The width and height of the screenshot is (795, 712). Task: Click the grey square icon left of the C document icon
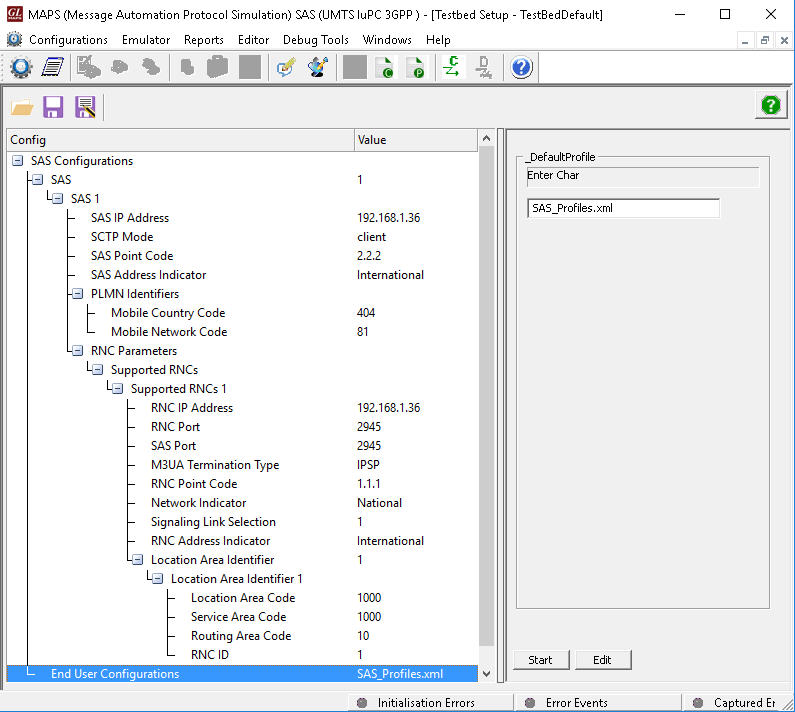[x=354, y=67]
